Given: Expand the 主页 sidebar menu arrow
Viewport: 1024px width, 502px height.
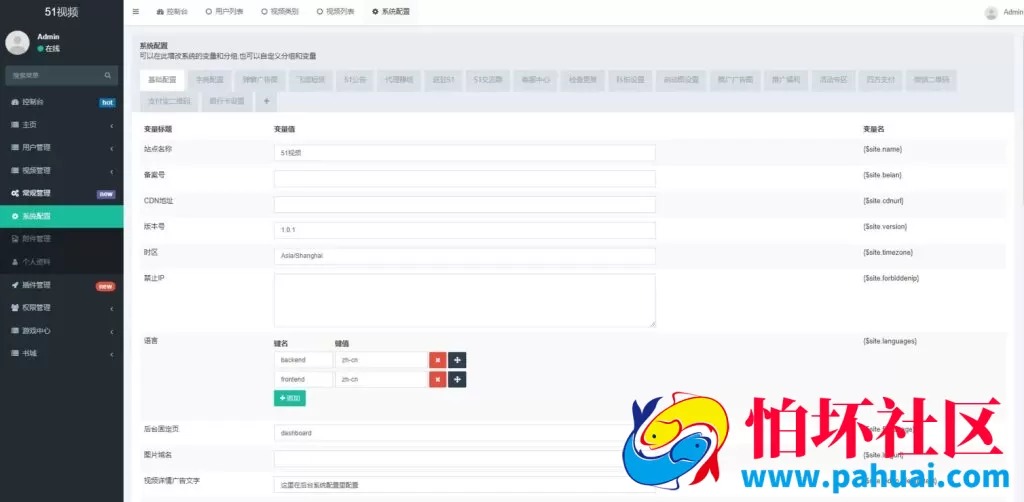Looking at the screenshot, I should point(112,125).
